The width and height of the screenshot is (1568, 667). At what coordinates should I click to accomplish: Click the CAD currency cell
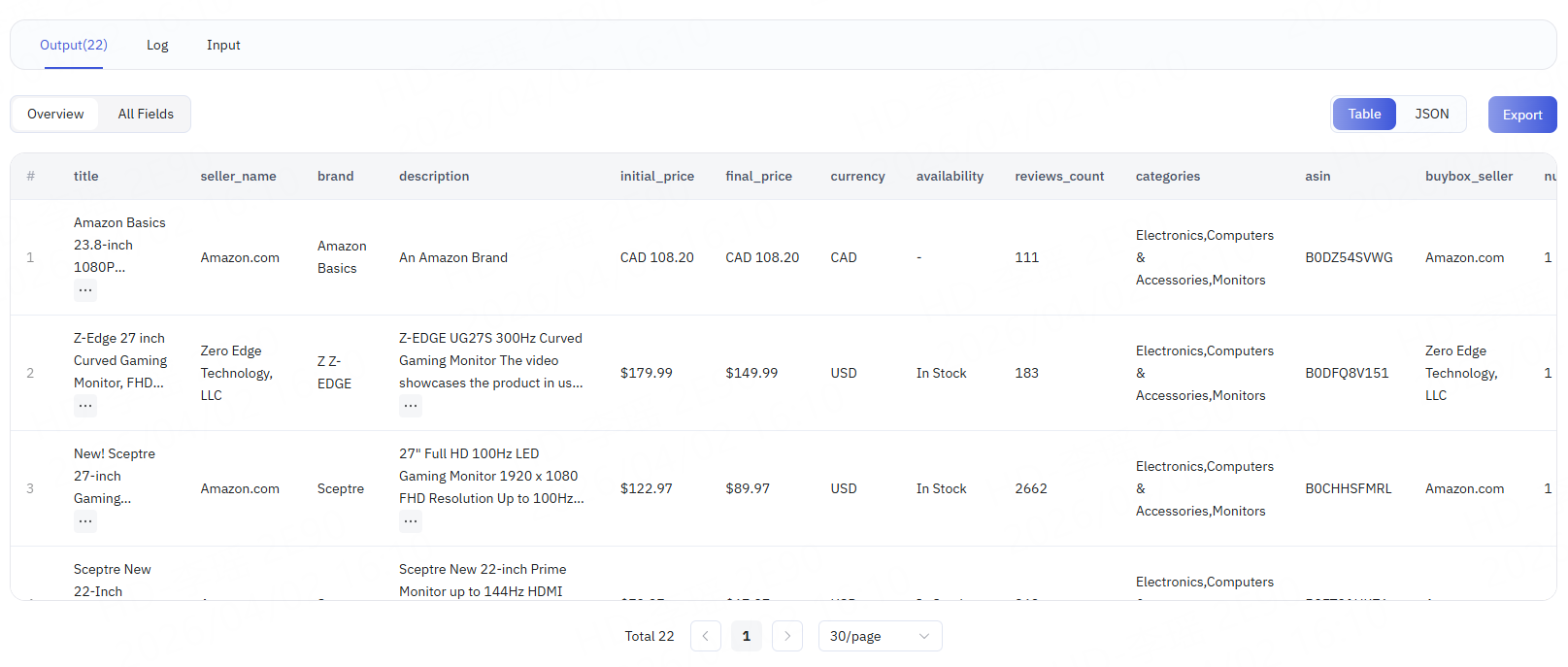844,257
